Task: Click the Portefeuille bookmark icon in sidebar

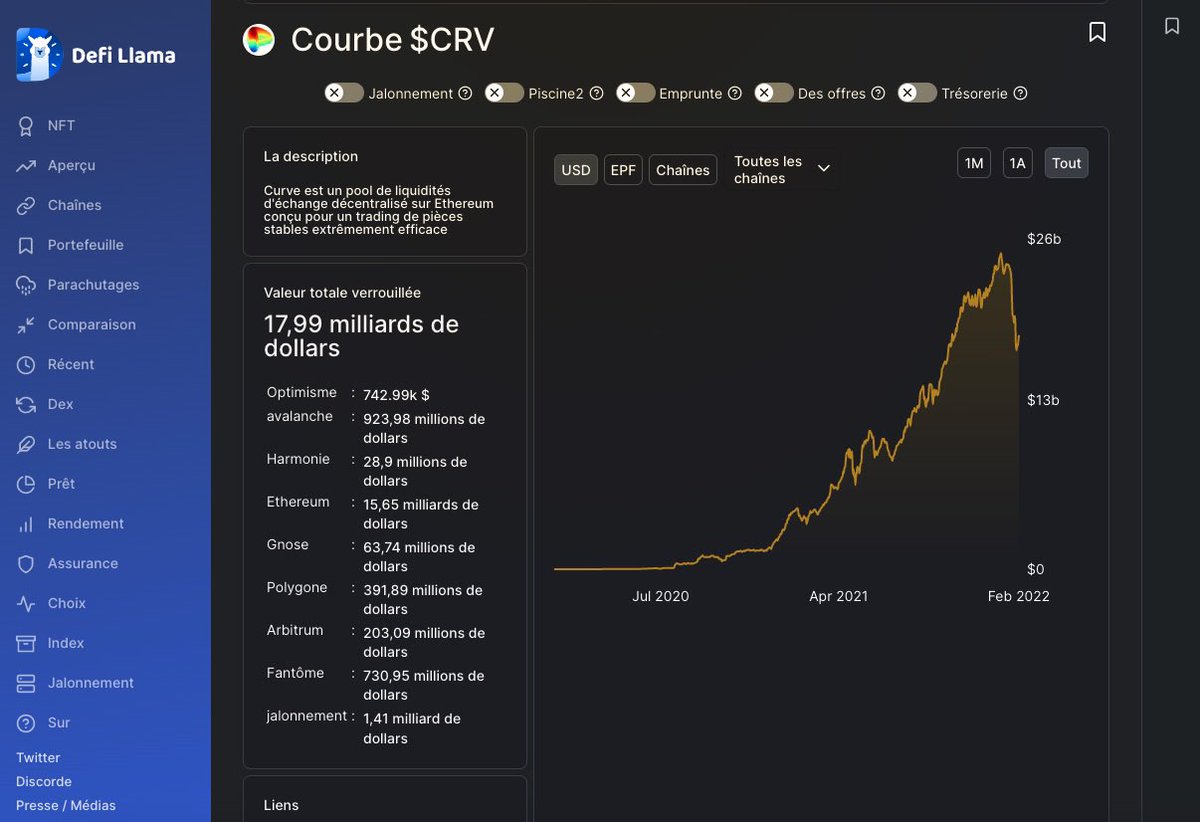Action: click(x=26, y=245)
